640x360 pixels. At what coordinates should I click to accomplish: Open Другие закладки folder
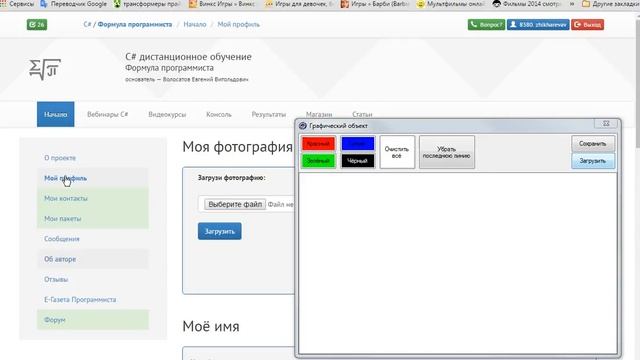tap(611, 4)
